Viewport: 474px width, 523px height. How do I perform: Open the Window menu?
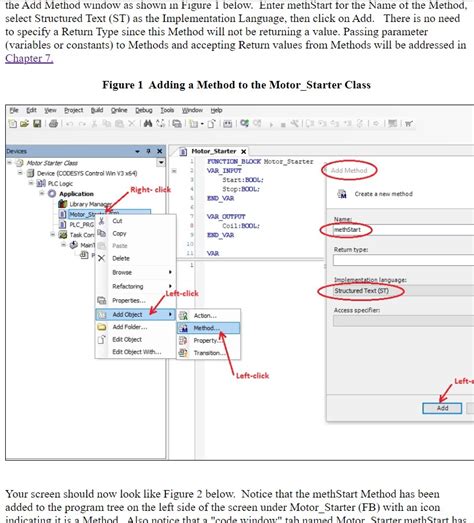tap(192, 110)
